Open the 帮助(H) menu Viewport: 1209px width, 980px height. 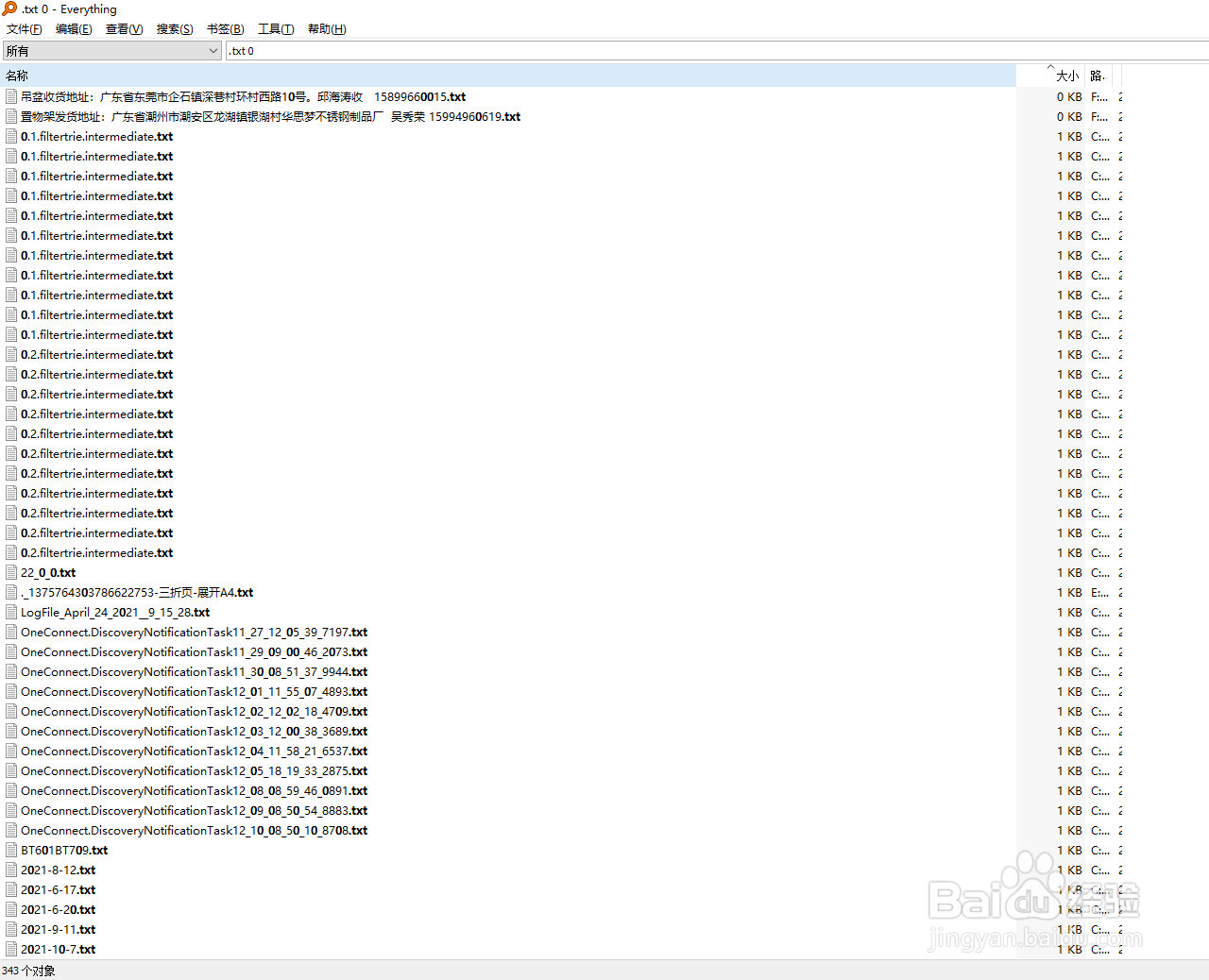pos(327,29)
